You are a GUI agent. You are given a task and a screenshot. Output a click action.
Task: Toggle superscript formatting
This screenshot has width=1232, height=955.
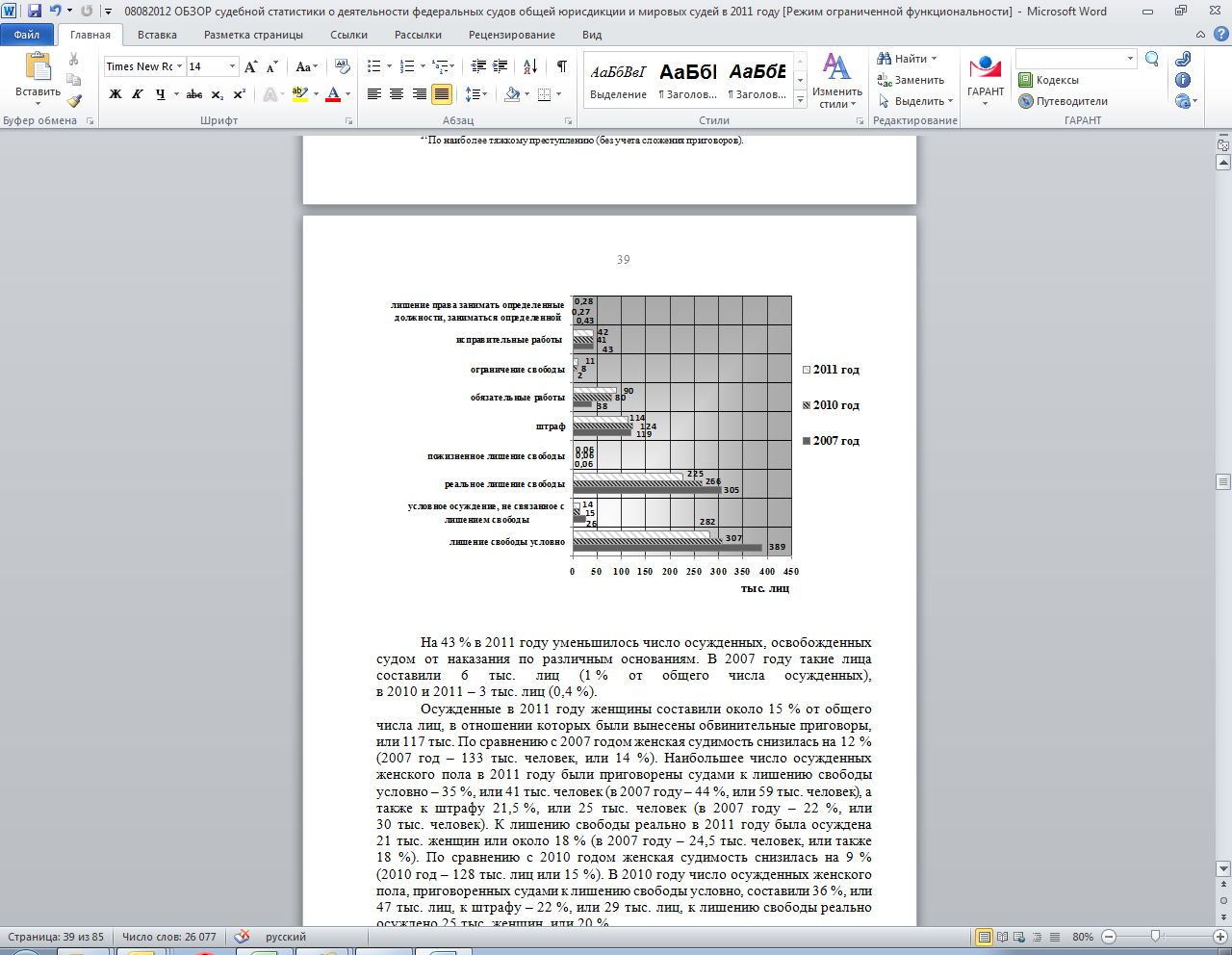coord(240,94)
